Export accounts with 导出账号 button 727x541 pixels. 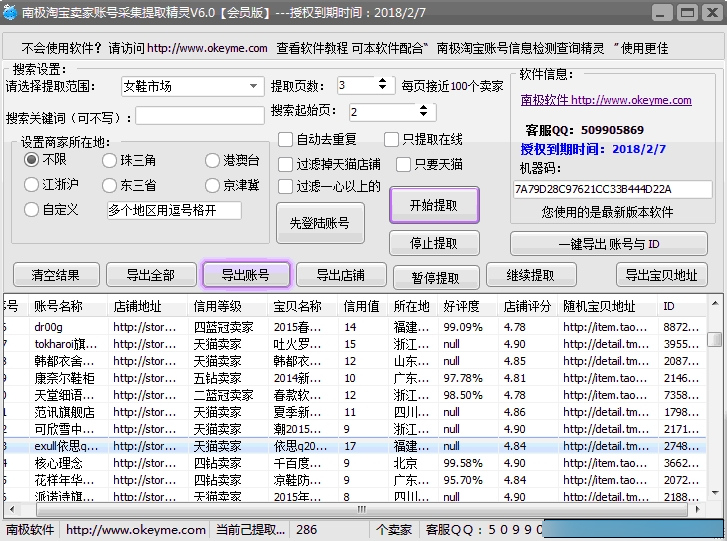coord(246,275)
